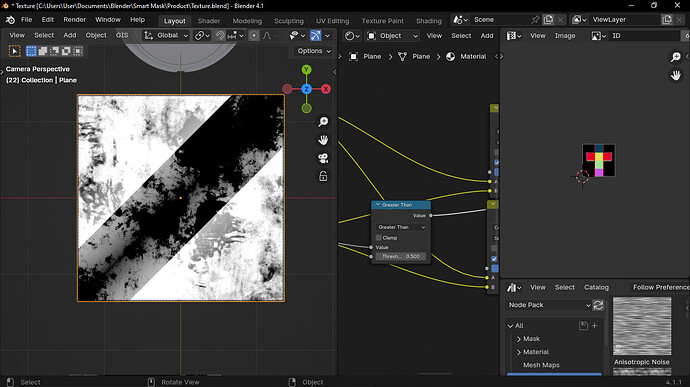Open the File menu

pos(26,20)
